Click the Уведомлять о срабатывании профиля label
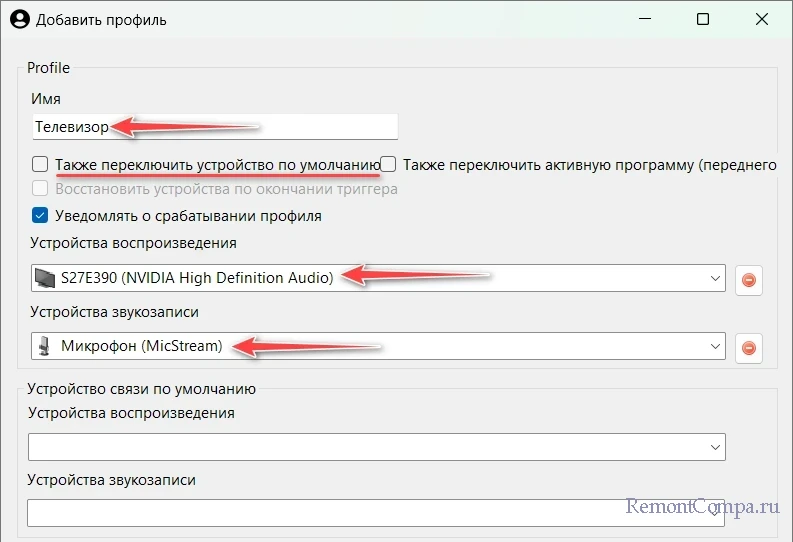Screen dimensions: 793x542 click(x=188, y=216)
